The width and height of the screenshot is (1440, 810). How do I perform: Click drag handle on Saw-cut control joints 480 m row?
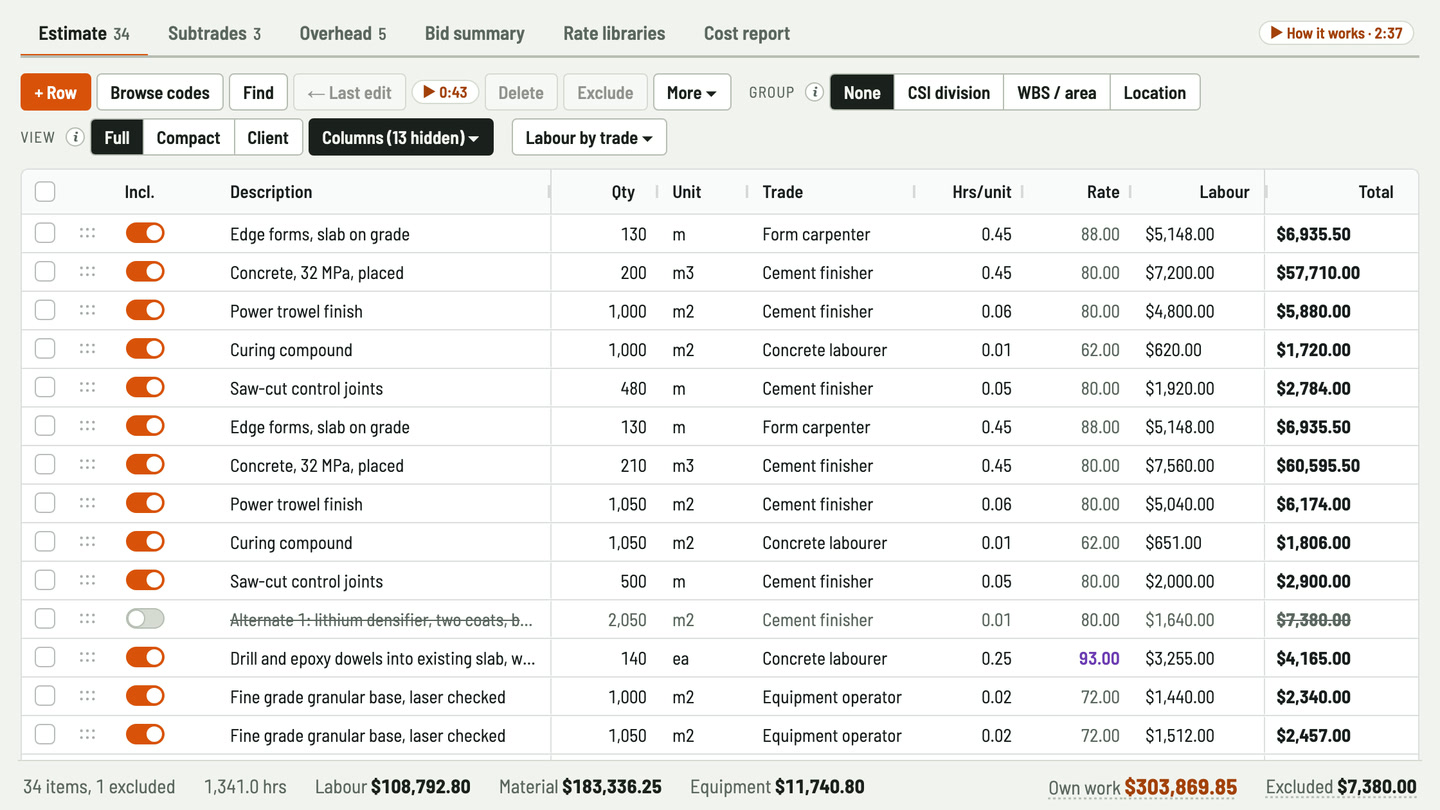coord(87,388)
